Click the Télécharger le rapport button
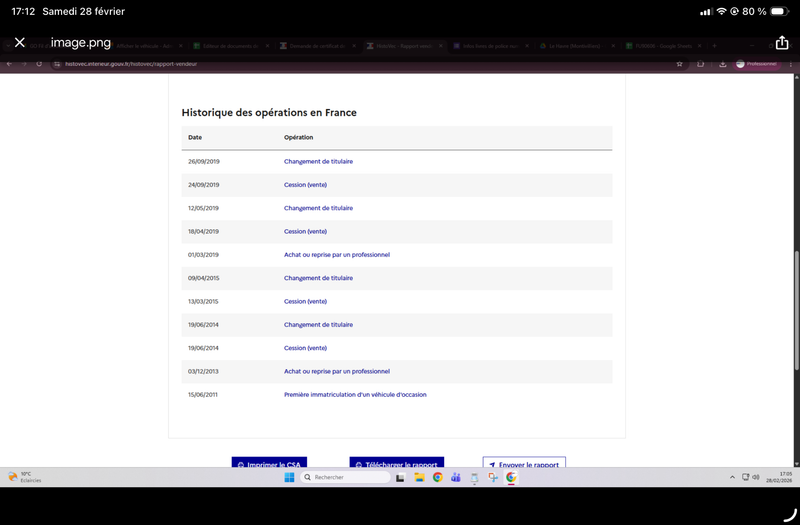 397,465
